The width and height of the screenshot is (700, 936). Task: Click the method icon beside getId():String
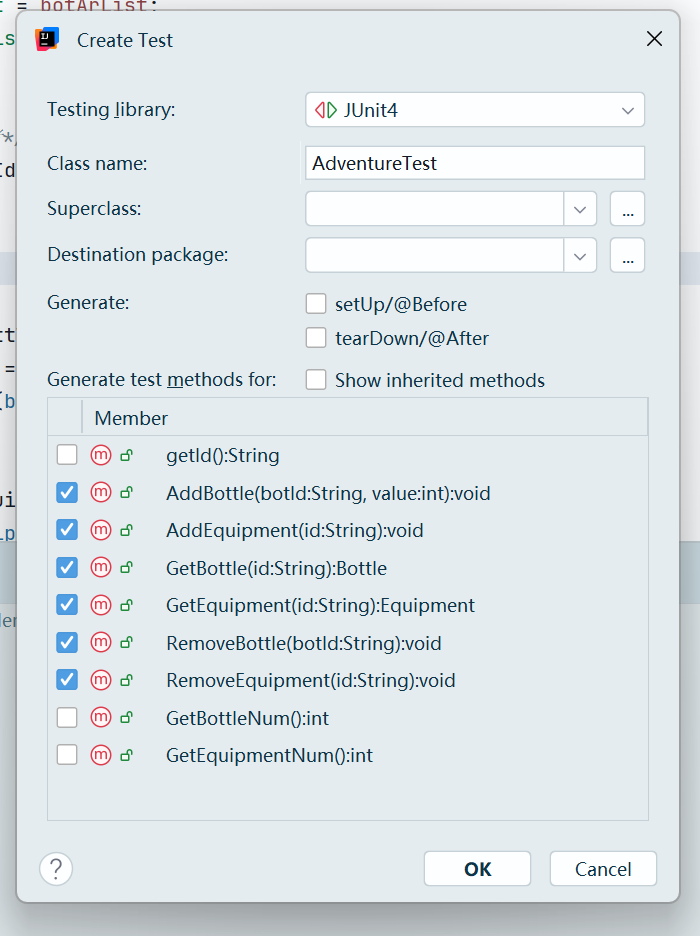tap(100, 456)
